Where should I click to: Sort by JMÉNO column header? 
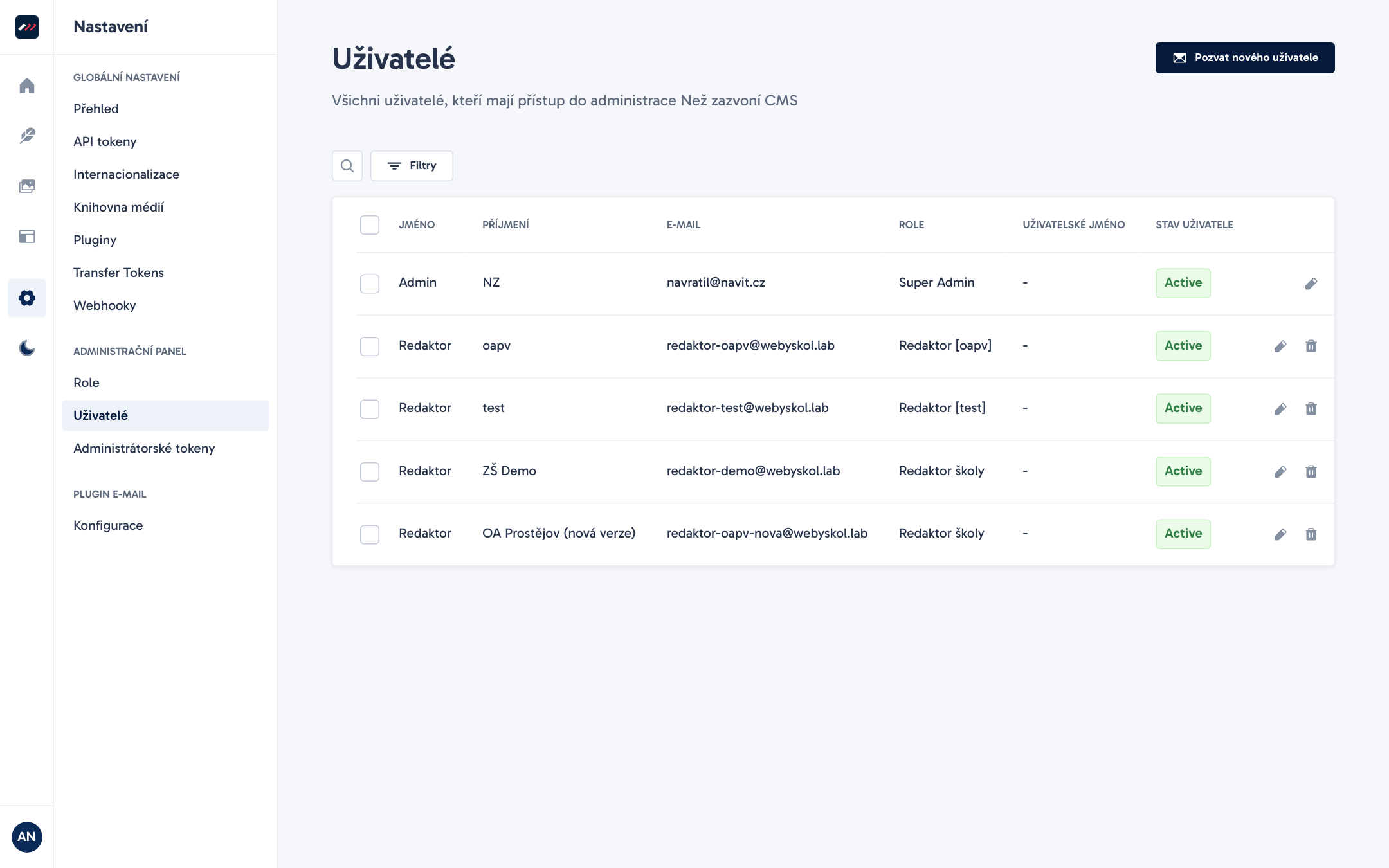coord(417,224)
